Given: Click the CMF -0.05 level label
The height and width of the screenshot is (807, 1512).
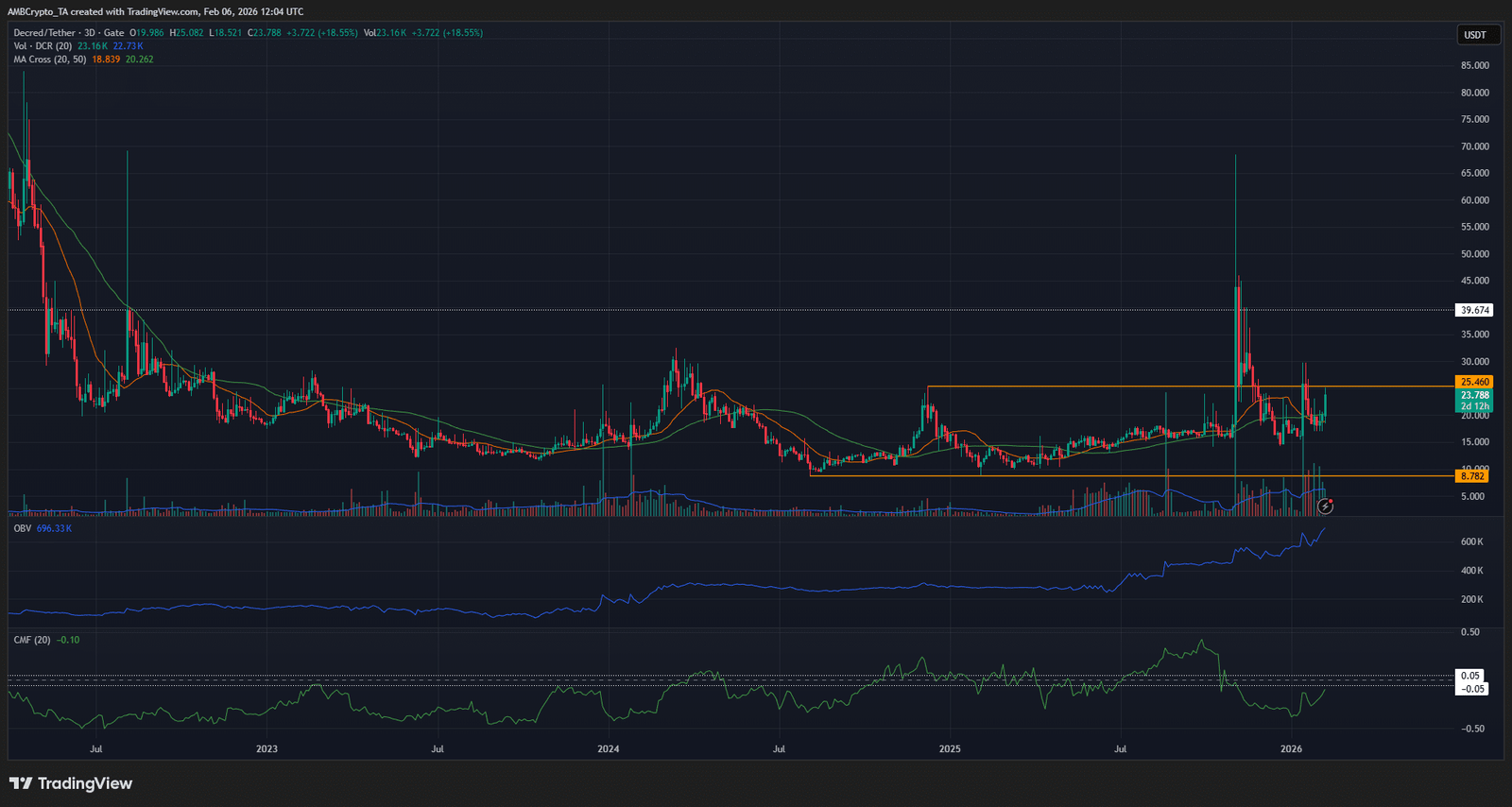Looking at the screenshot, I should tap(1473, 689).
